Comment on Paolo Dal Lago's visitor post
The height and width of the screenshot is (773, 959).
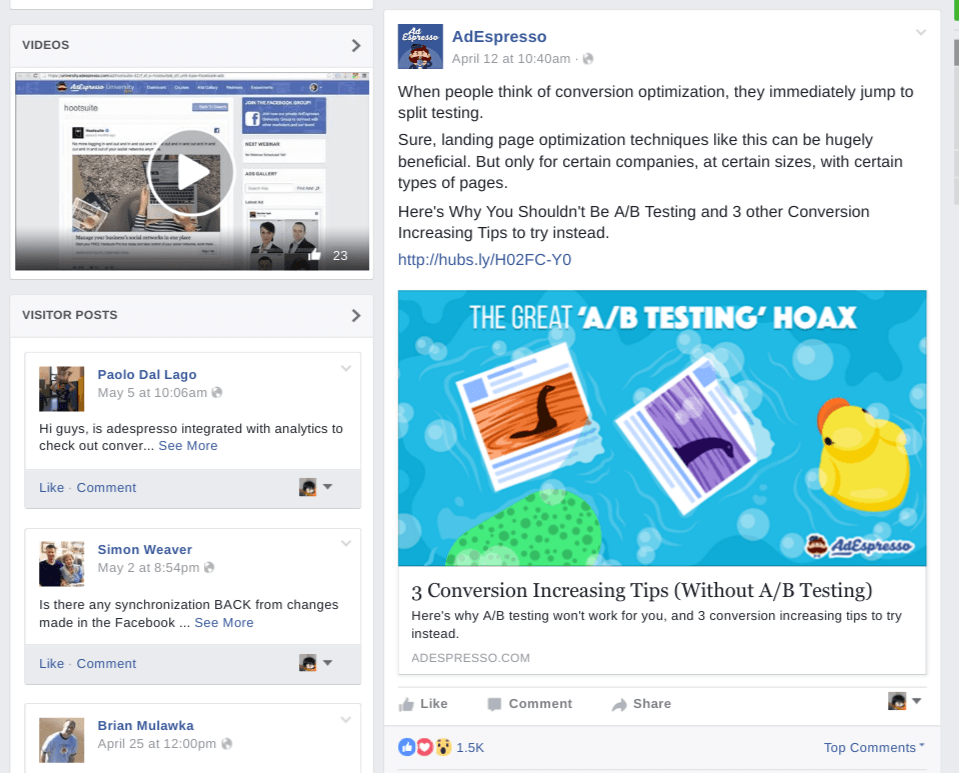tap(106, 487)
